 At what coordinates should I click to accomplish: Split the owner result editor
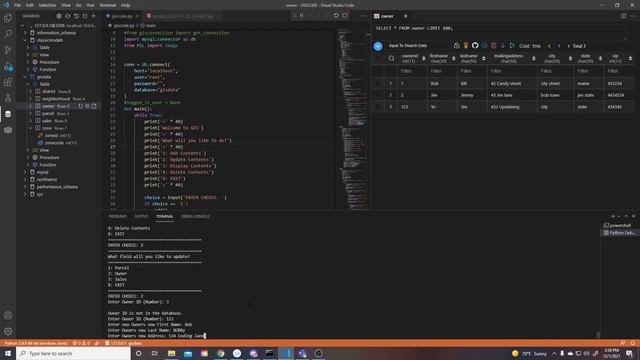[x=624, y=16]
